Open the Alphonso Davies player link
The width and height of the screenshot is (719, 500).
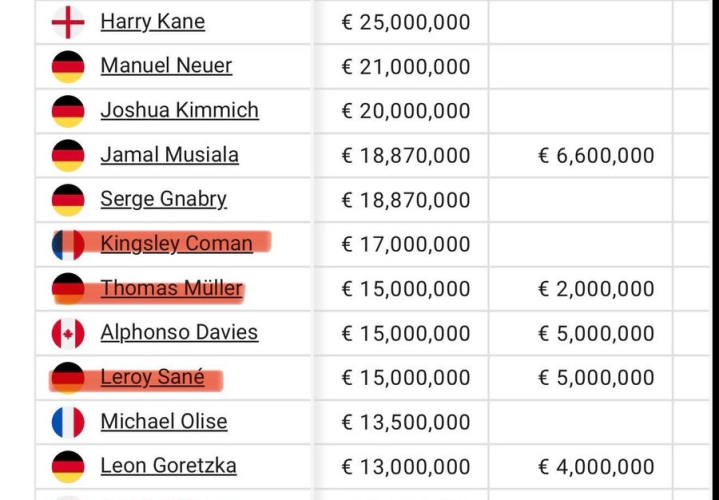[x=179, y=332]
